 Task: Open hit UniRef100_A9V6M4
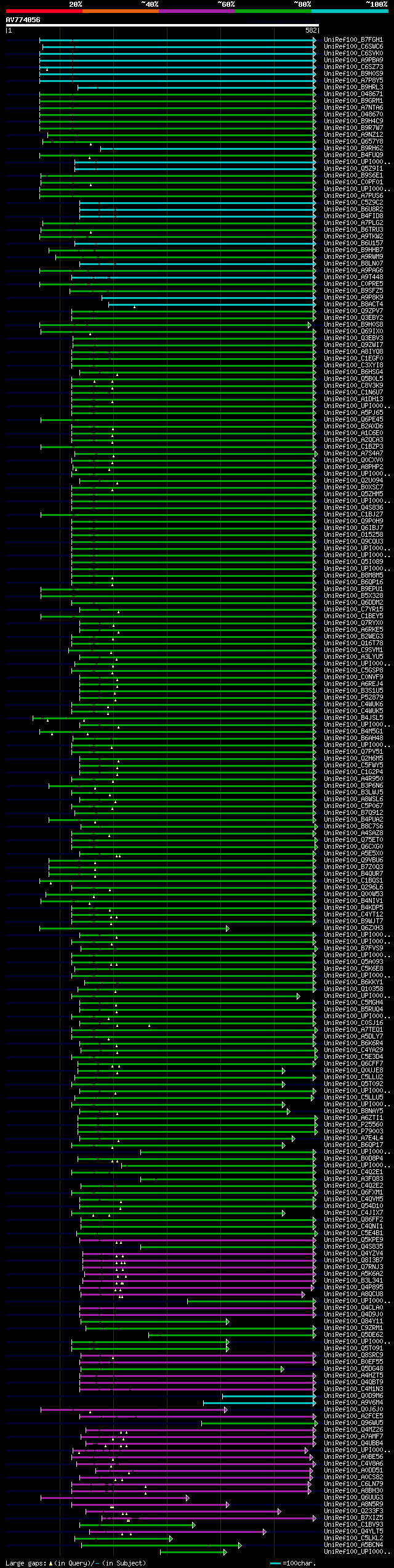(353, 1403)
